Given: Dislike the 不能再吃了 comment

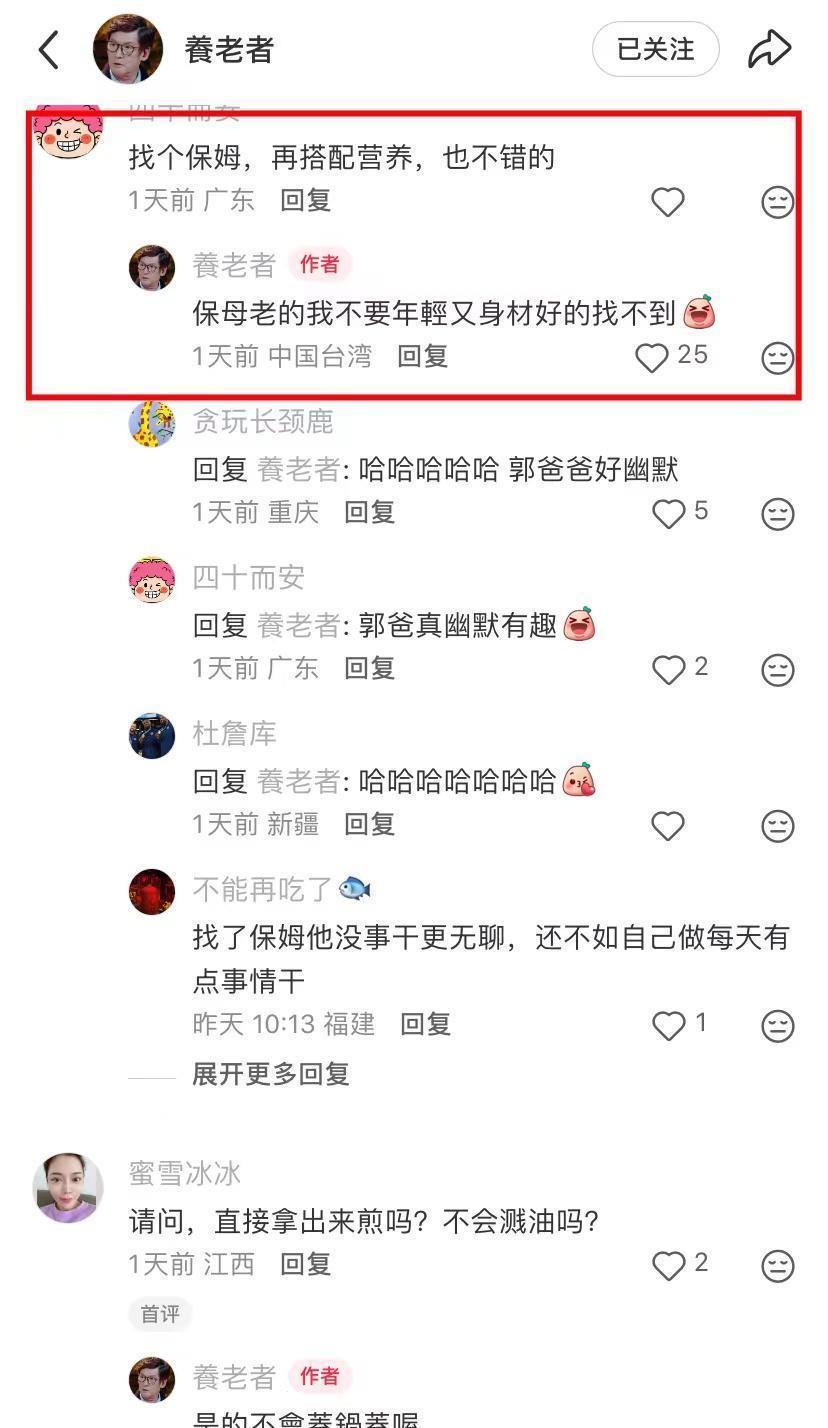Looking at the screenshot, I should (x=778, y=1026).
